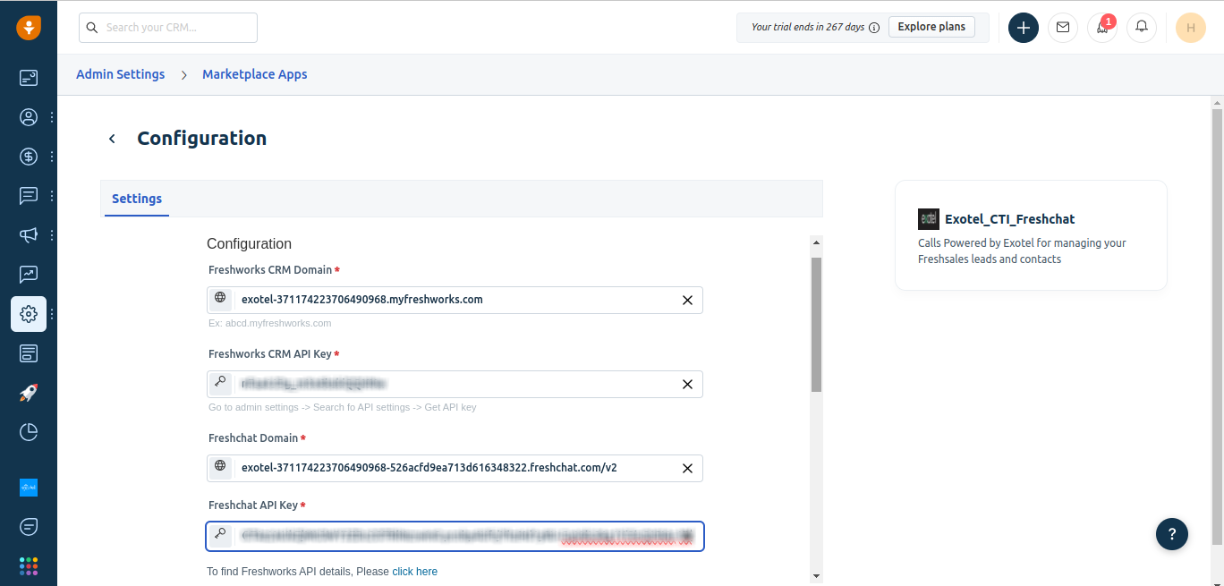Go to the Admin Settings breadcrumb
This screenshot has height=586, width=1224.
pos(120,75)
